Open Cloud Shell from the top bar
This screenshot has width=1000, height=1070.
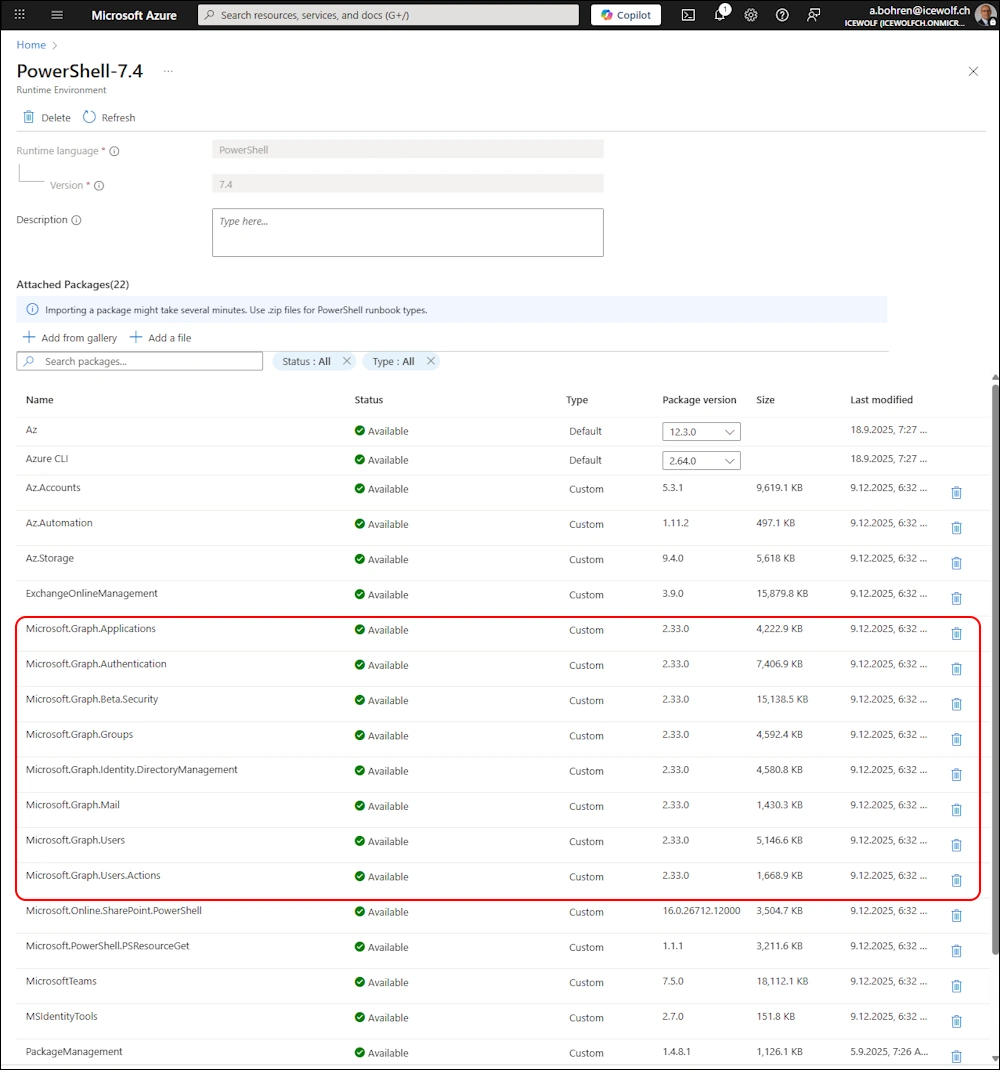(688, 15)
